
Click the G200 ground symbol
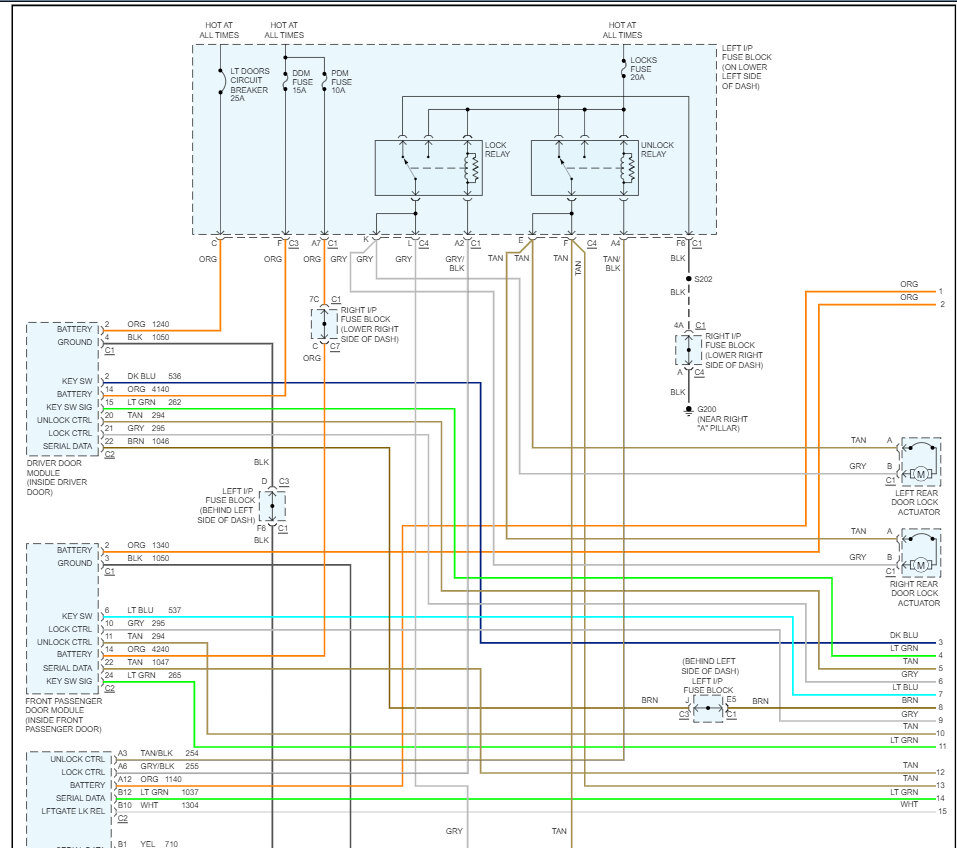pyautogui.click(x=688, y=411)
